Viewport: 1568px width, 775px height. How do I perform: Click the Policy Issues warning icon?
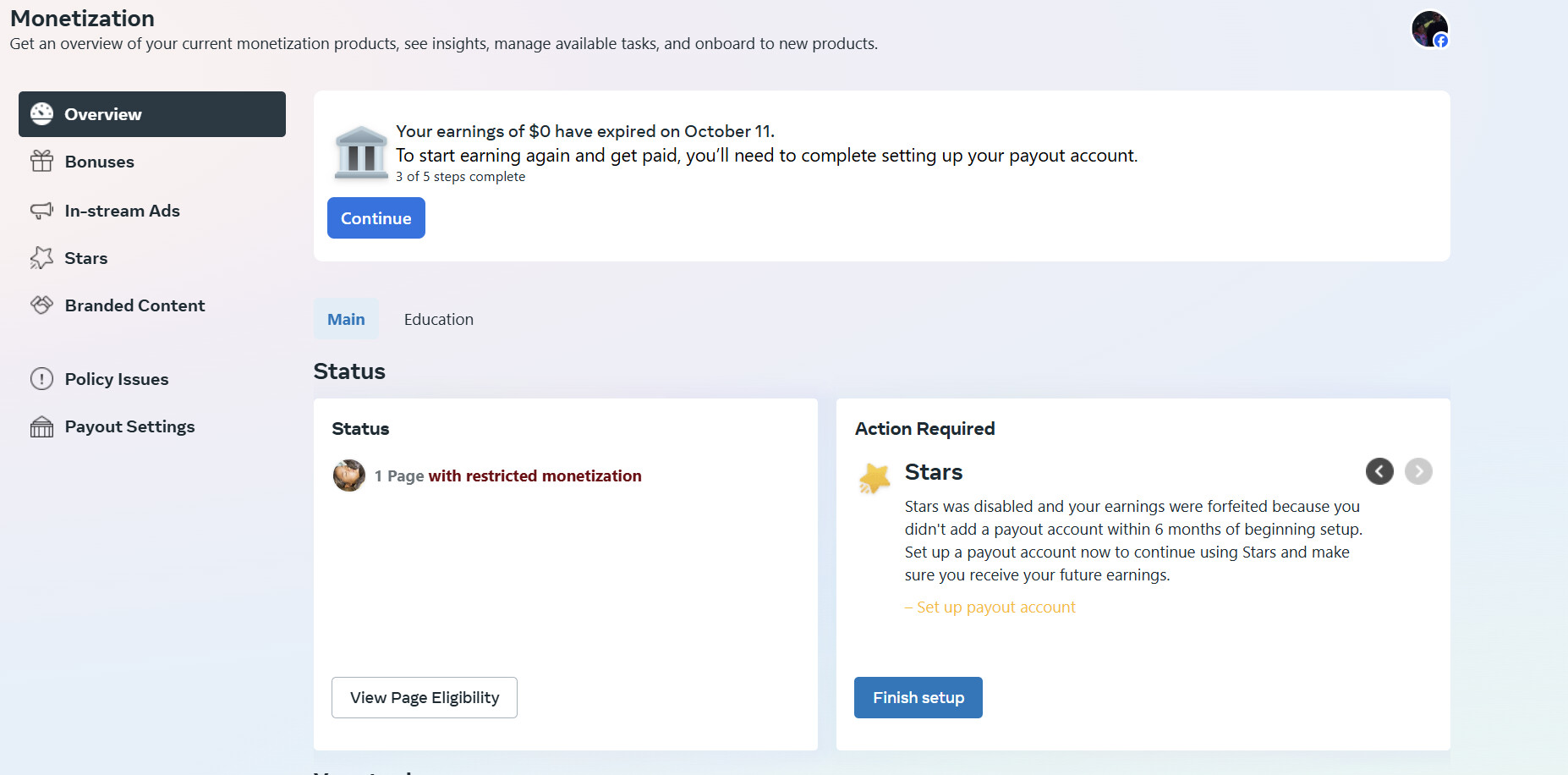[x=41, y=379]
